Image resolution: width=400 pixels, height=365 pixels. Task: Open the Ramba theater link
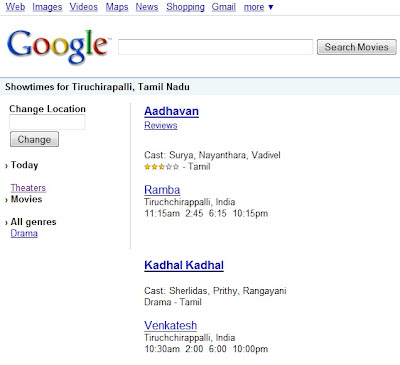click(x=162, y=190)
